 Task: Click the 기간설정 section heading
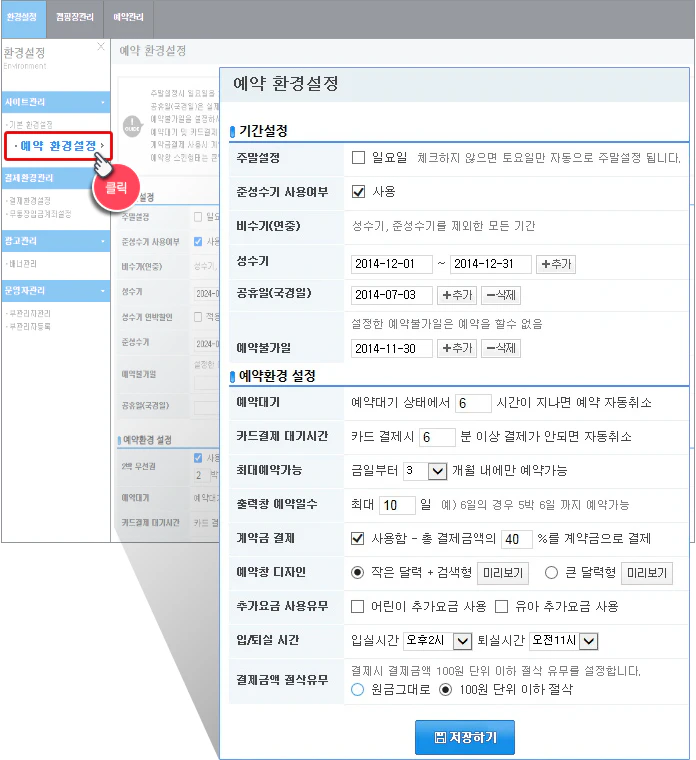point(263,131)
